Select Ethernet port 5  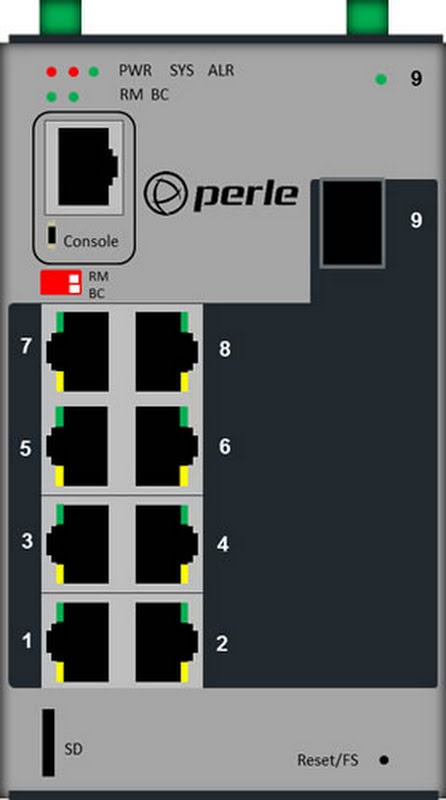(x=78, y=446)
